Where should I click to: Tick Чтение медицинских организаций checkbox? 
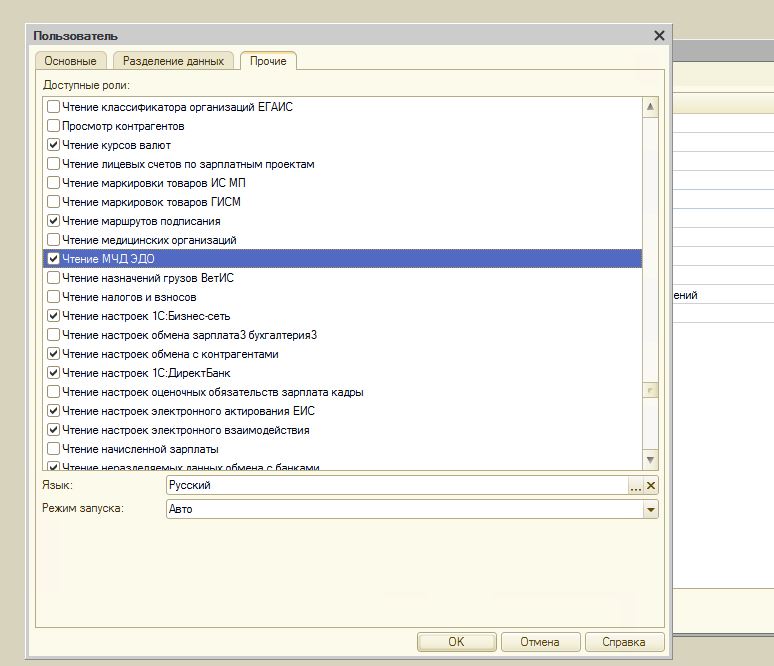click(53, 240)
